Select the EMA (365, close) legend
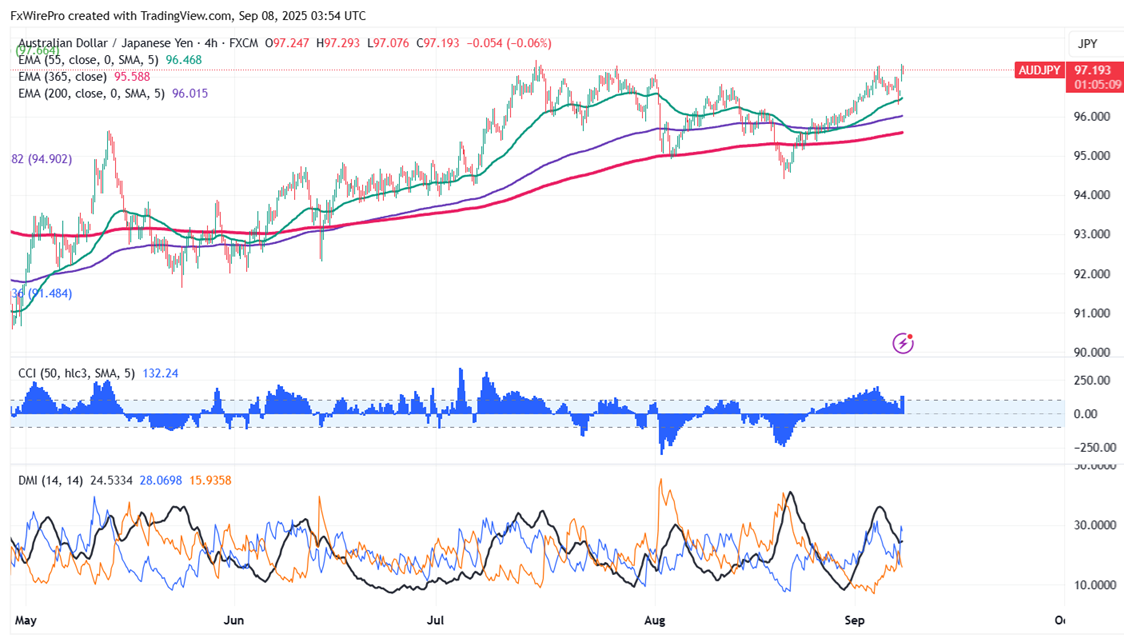1124x637 pixels. click(62, 77)
